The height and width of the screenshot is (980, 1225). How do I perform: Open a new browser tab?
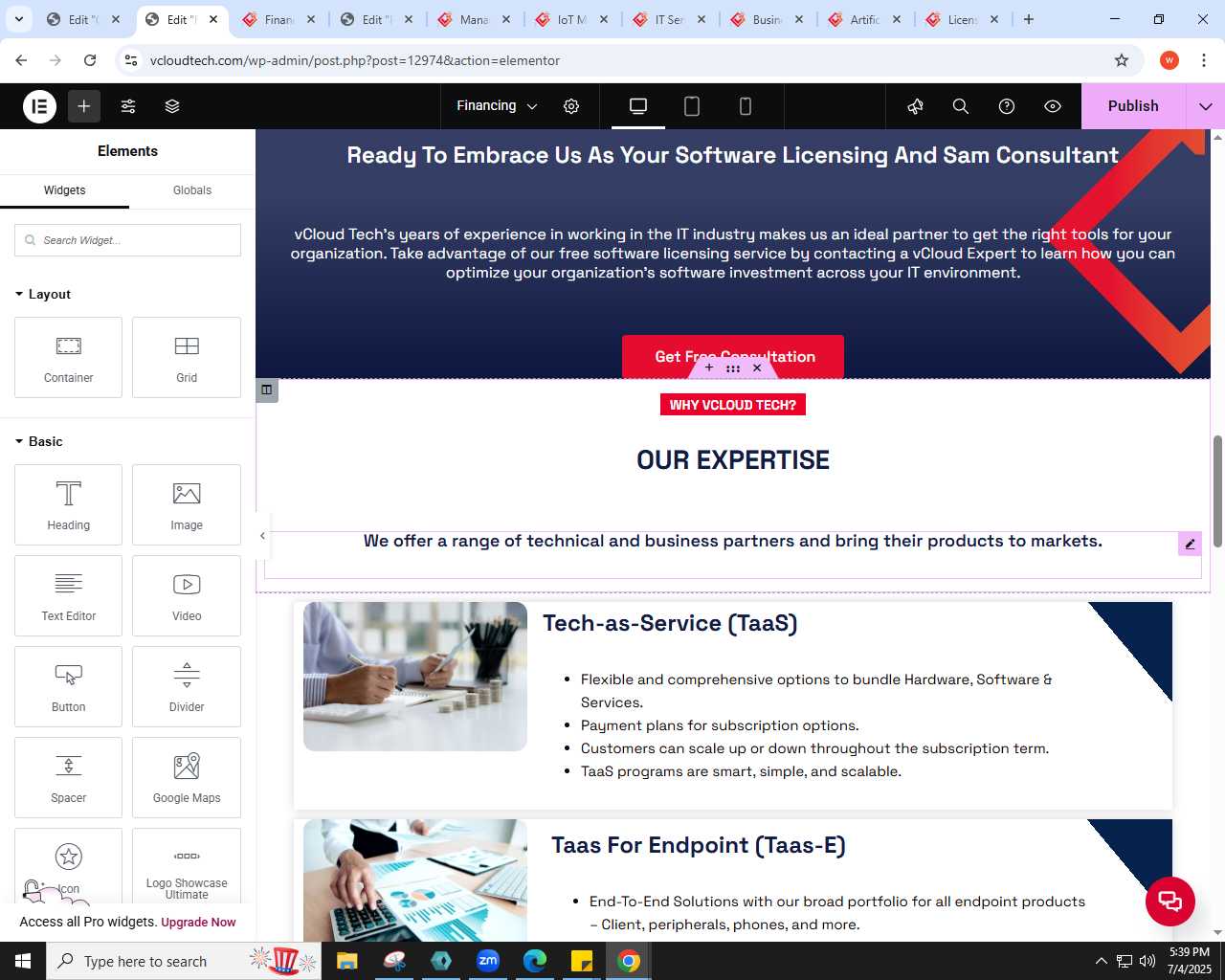pyautogui.click(x=1029, y=19)
